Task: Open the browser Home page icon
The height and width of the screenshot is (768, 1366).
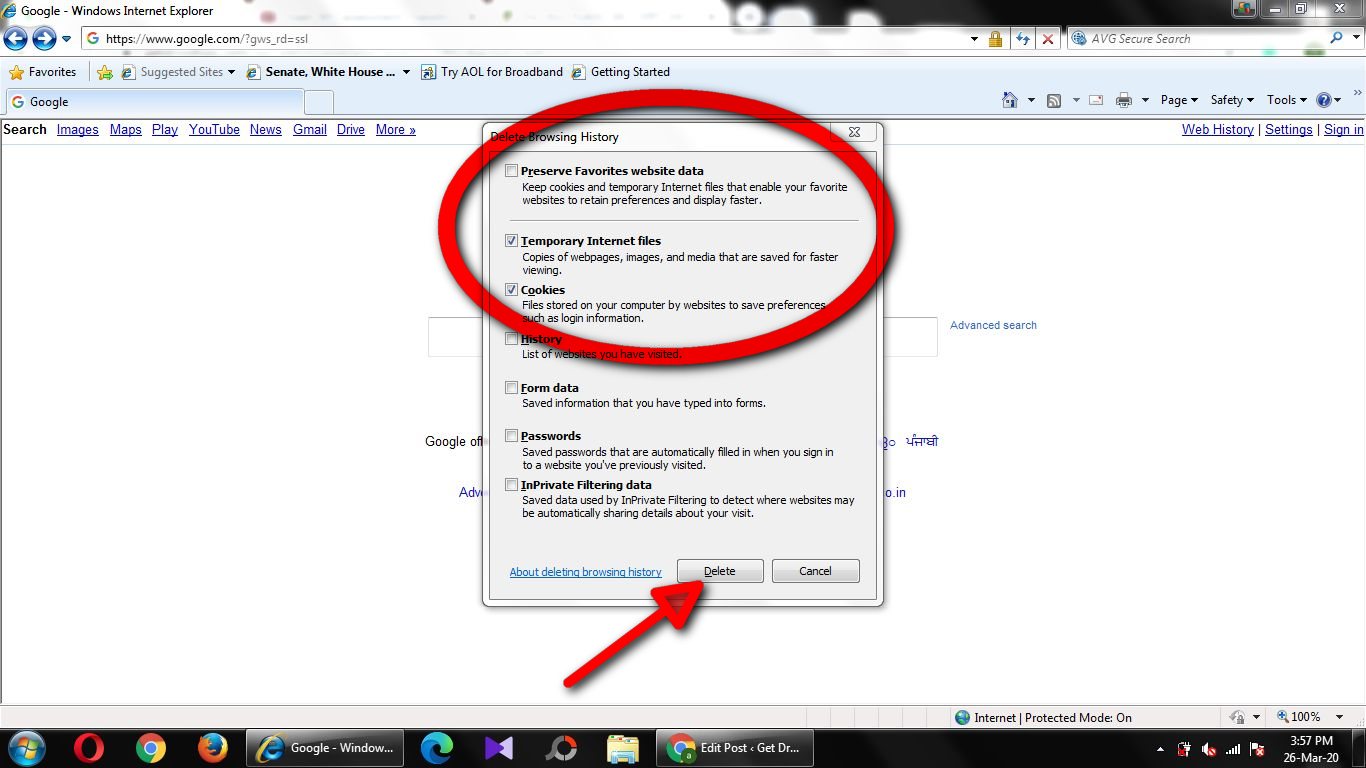Action: pos(1009,100)
